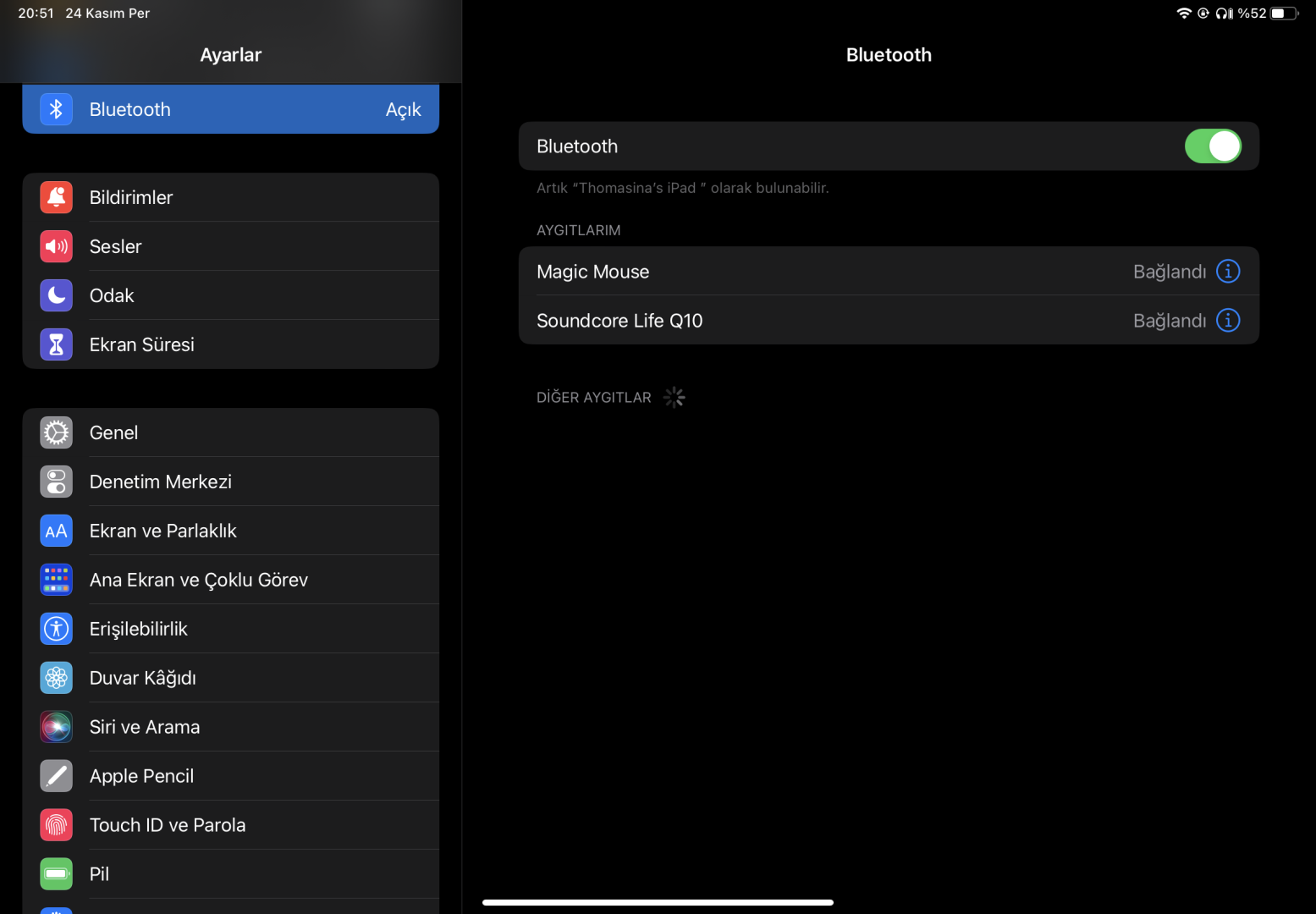
Task: Select the Magic Mouse device row
Action: coord(889,271)
